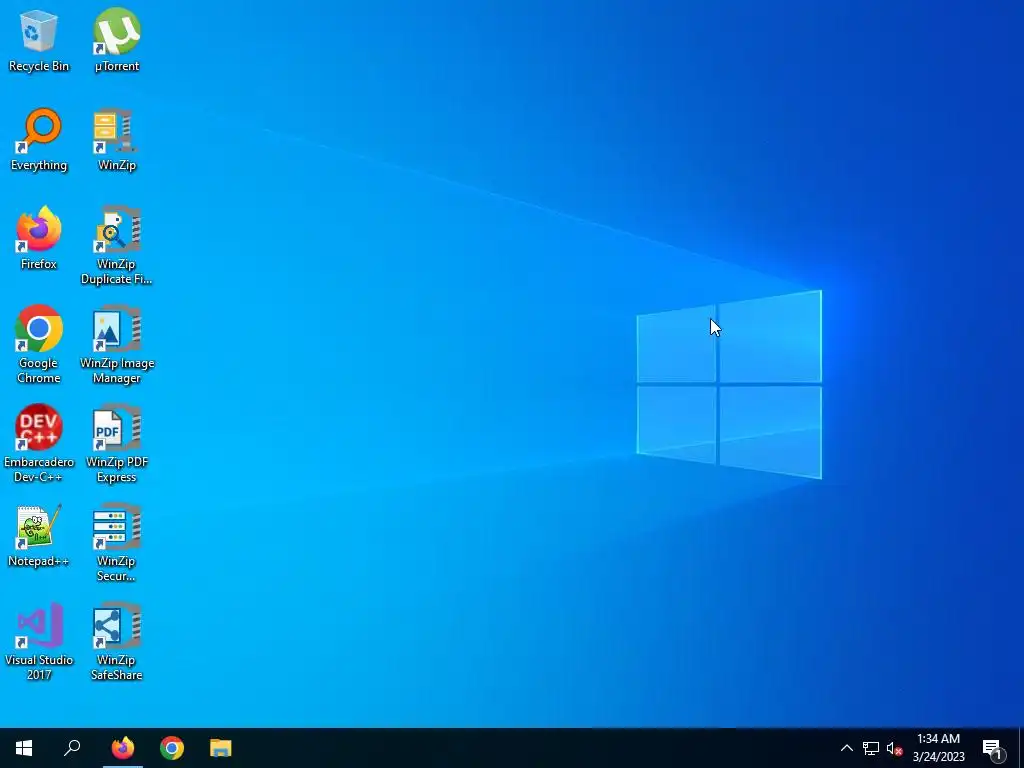This screenshot has height=768, width=1024.
Task: Select the WinZip Secure Backup shortcut
Action: click(x=117, y=543)
